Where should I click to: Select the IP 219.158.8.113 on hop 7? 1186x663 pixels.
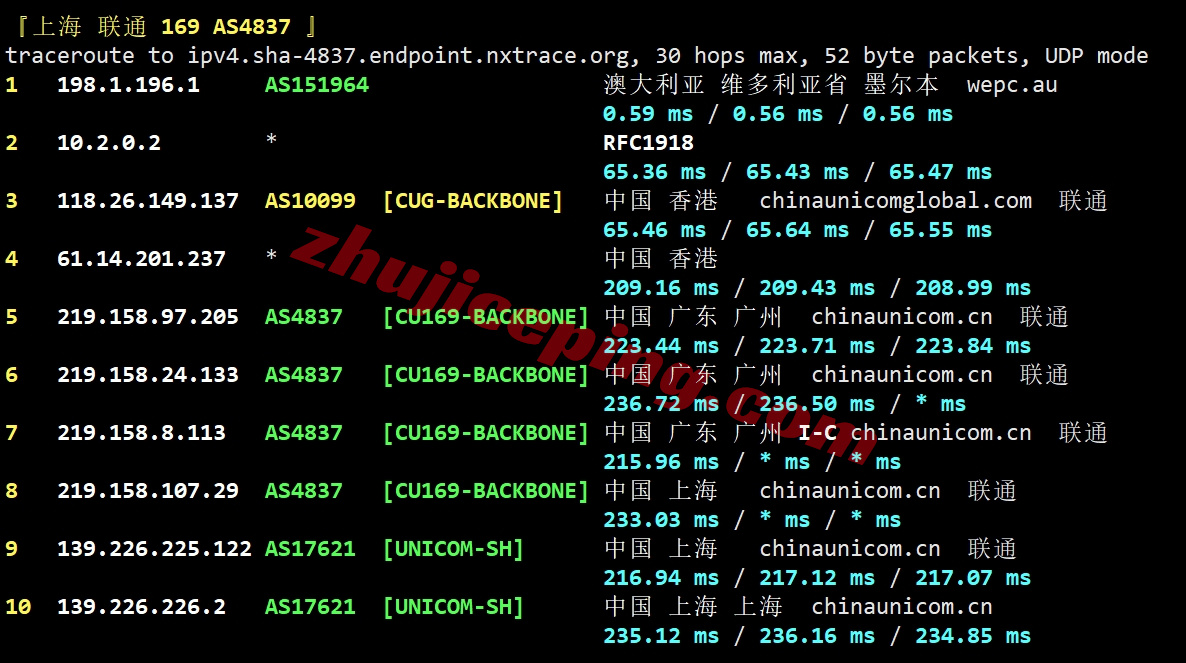pyautogui.click(x=141, y=433)
